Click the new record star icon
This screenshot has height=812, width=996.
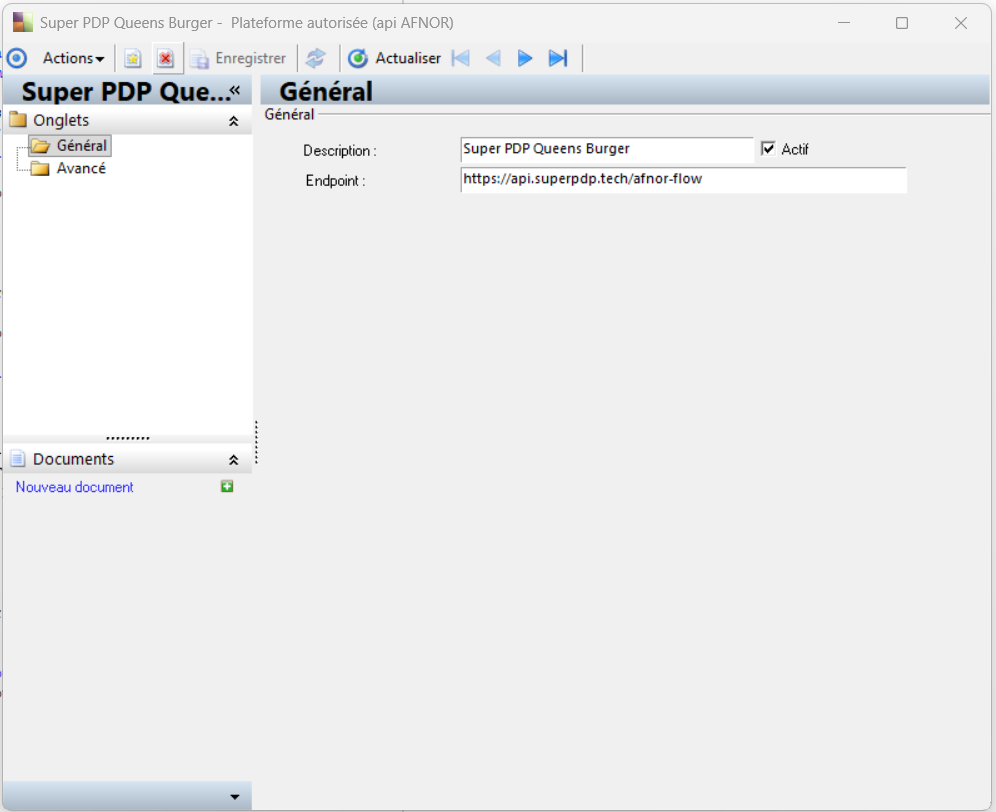point(132,58)
